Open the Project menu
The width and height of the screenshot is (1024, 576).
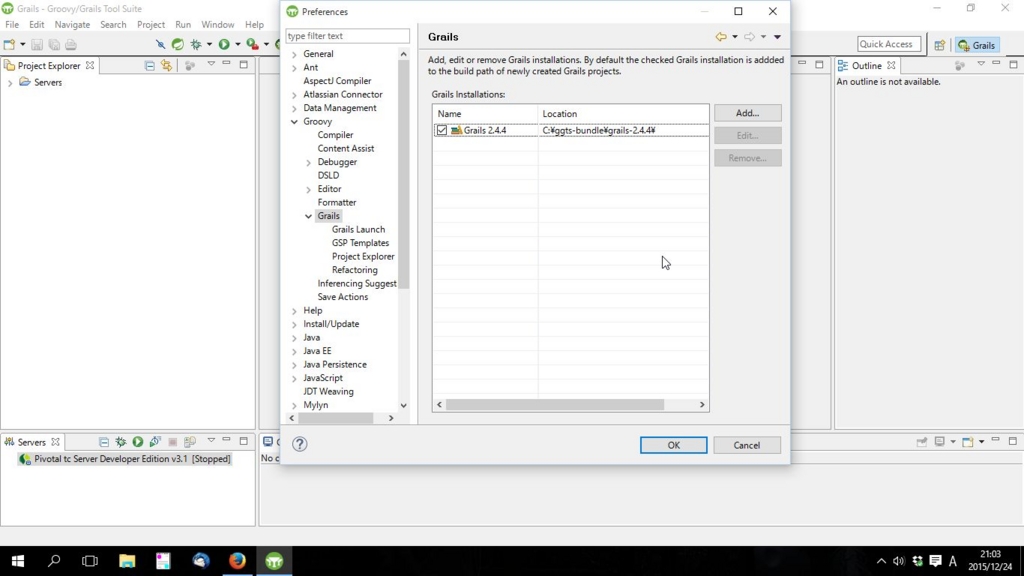tap(151, 24)
